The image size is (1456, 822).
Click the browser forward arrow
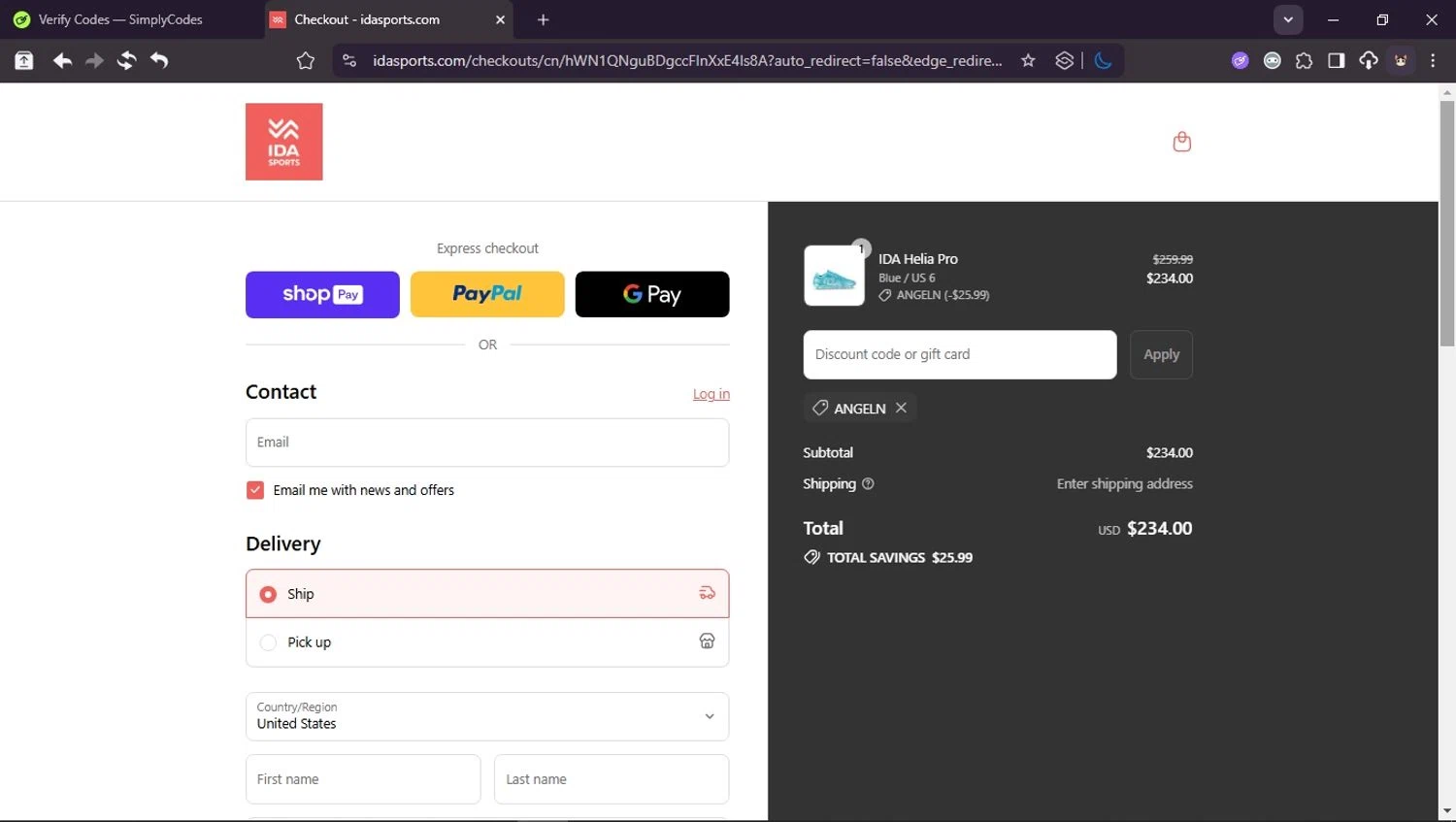click(x=94, y=61)
